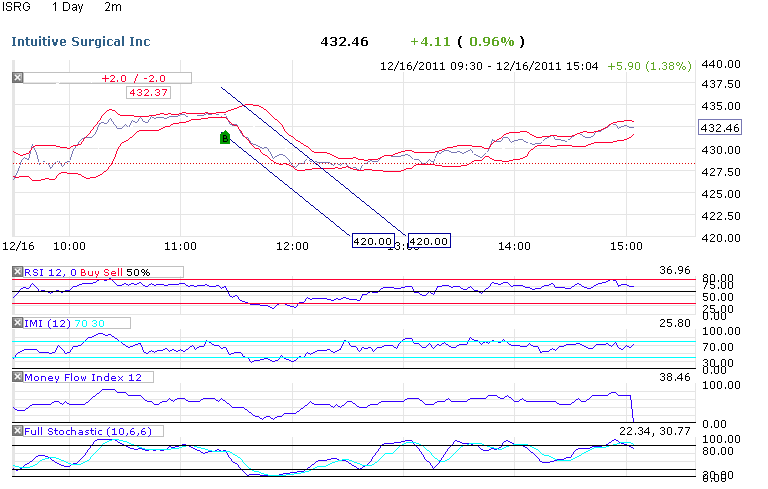This screenshot has width=768, height=489.
Task: Click the 440.00 price axis label
Action: pos(721,64)
